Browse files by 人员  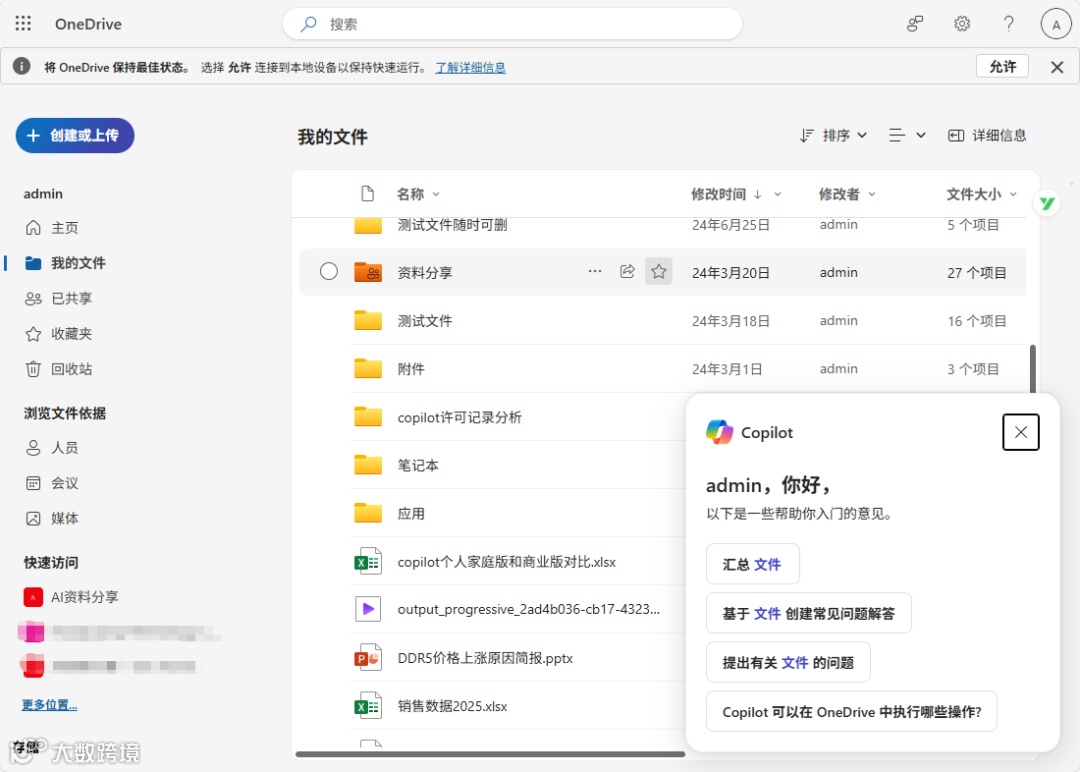point(52,448)
